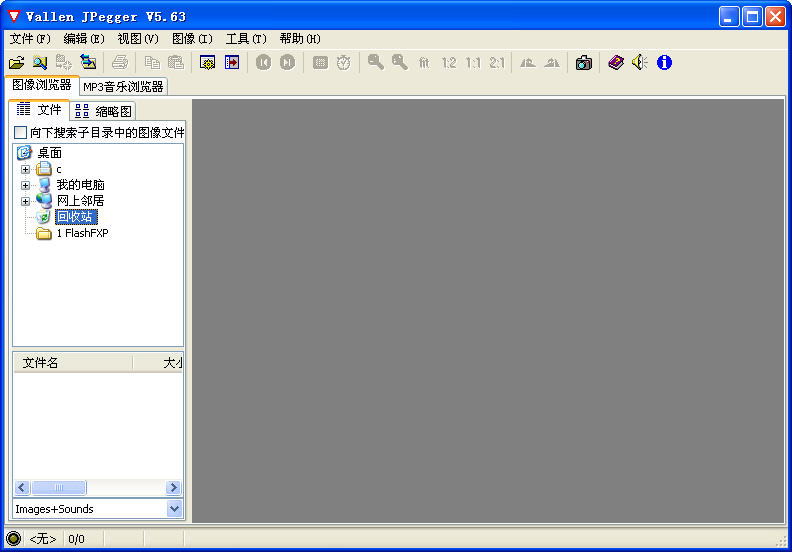Open the 工具(T) menu
Screen dimensions: 792x552
tap(246, 39)
